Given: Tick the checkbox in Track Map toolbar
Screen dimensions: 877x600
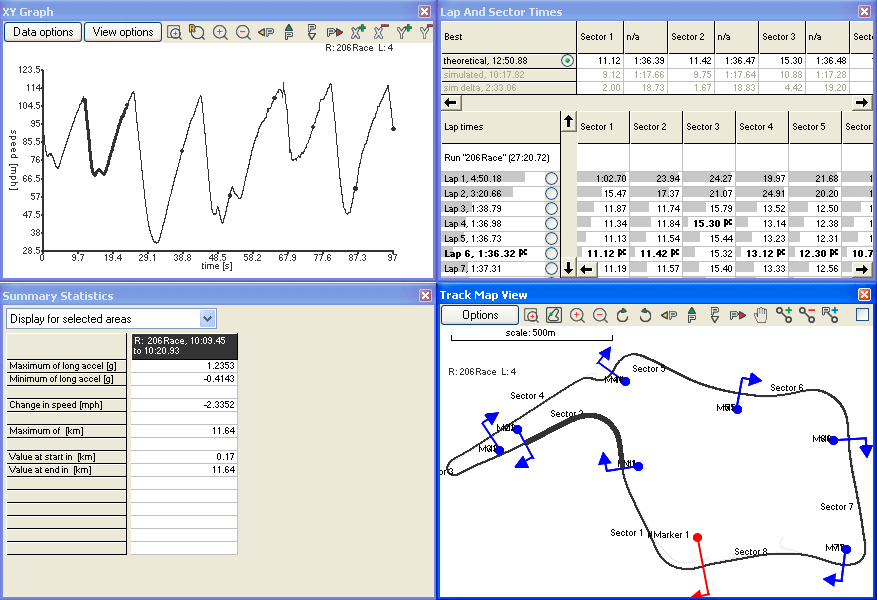Looking at the screenshot, I should coord(862,315).
